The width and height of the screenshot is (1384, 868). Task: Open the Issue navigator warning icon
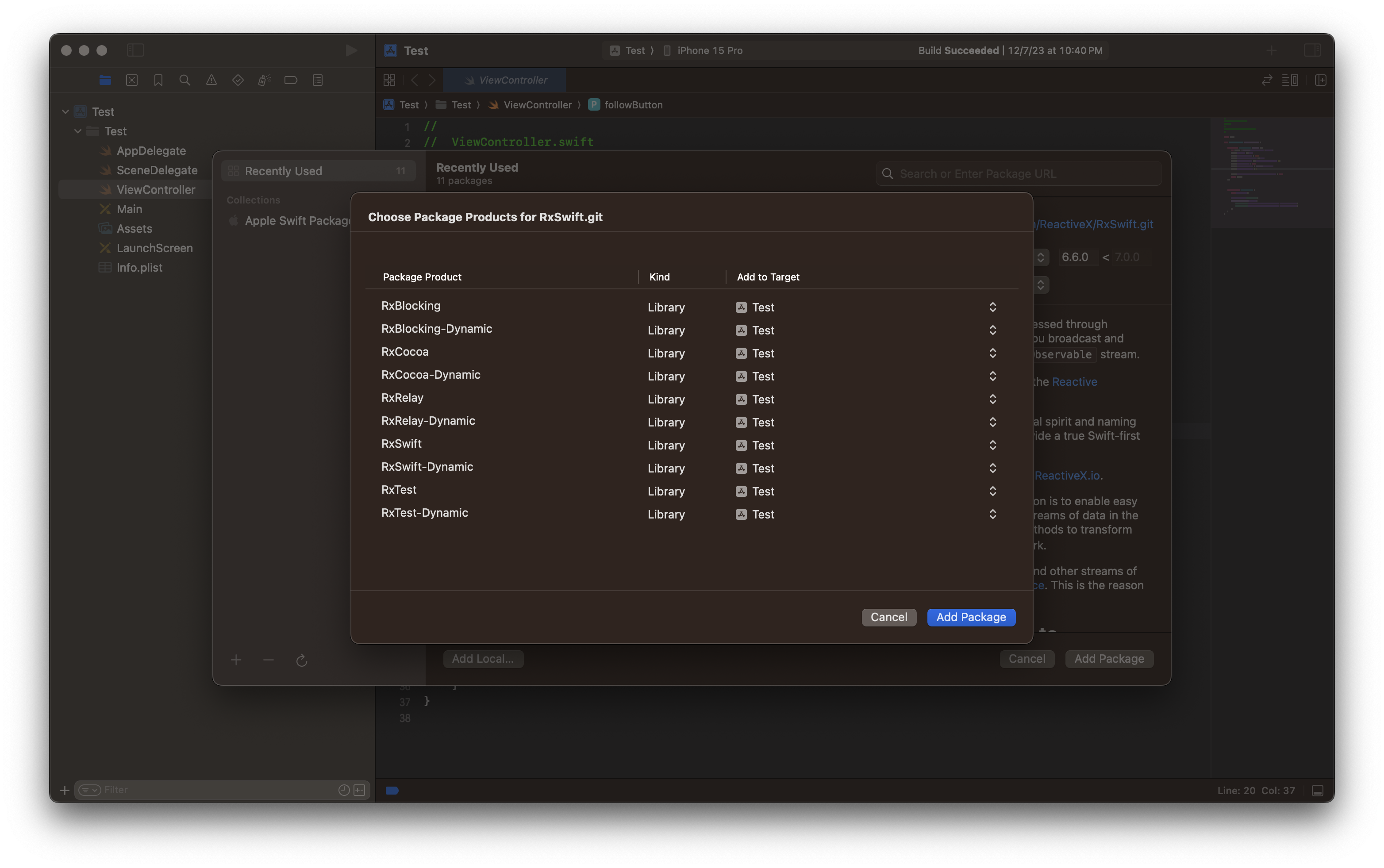pos(211,81)
